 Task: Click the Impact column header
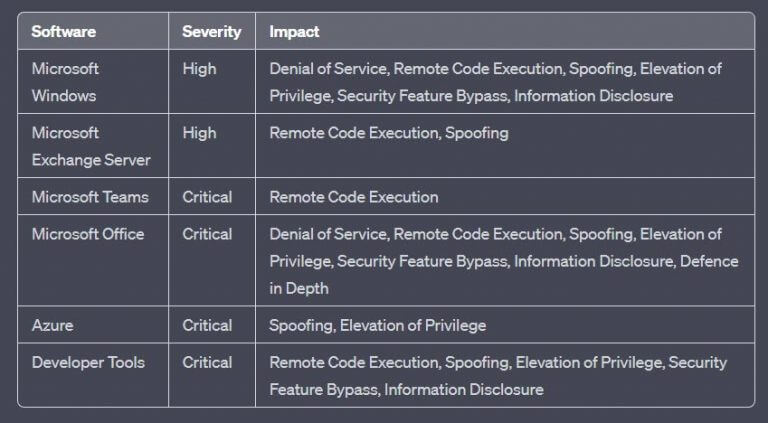tap(294, 31)
